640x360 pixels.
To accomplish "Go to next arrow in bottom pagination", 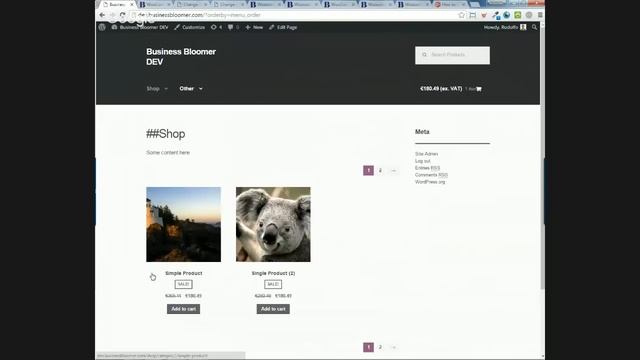I will click(393, 347).
